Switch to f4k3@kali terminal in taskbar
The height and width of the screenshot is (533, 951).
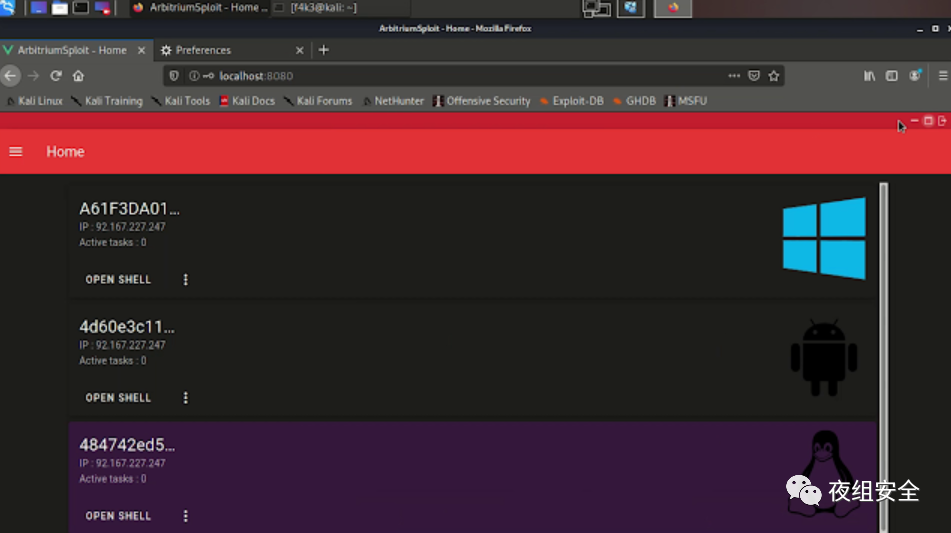[x=340, y=8]
